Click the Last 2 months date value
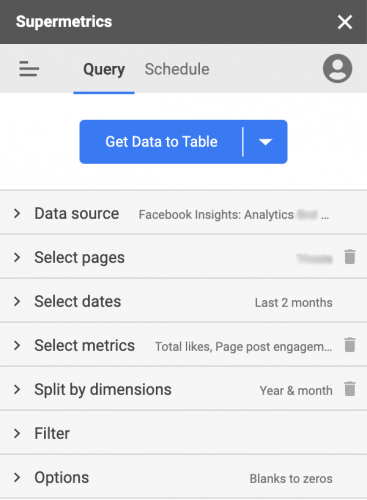Viewport: 367px width, 500px height. pos(294,303)
